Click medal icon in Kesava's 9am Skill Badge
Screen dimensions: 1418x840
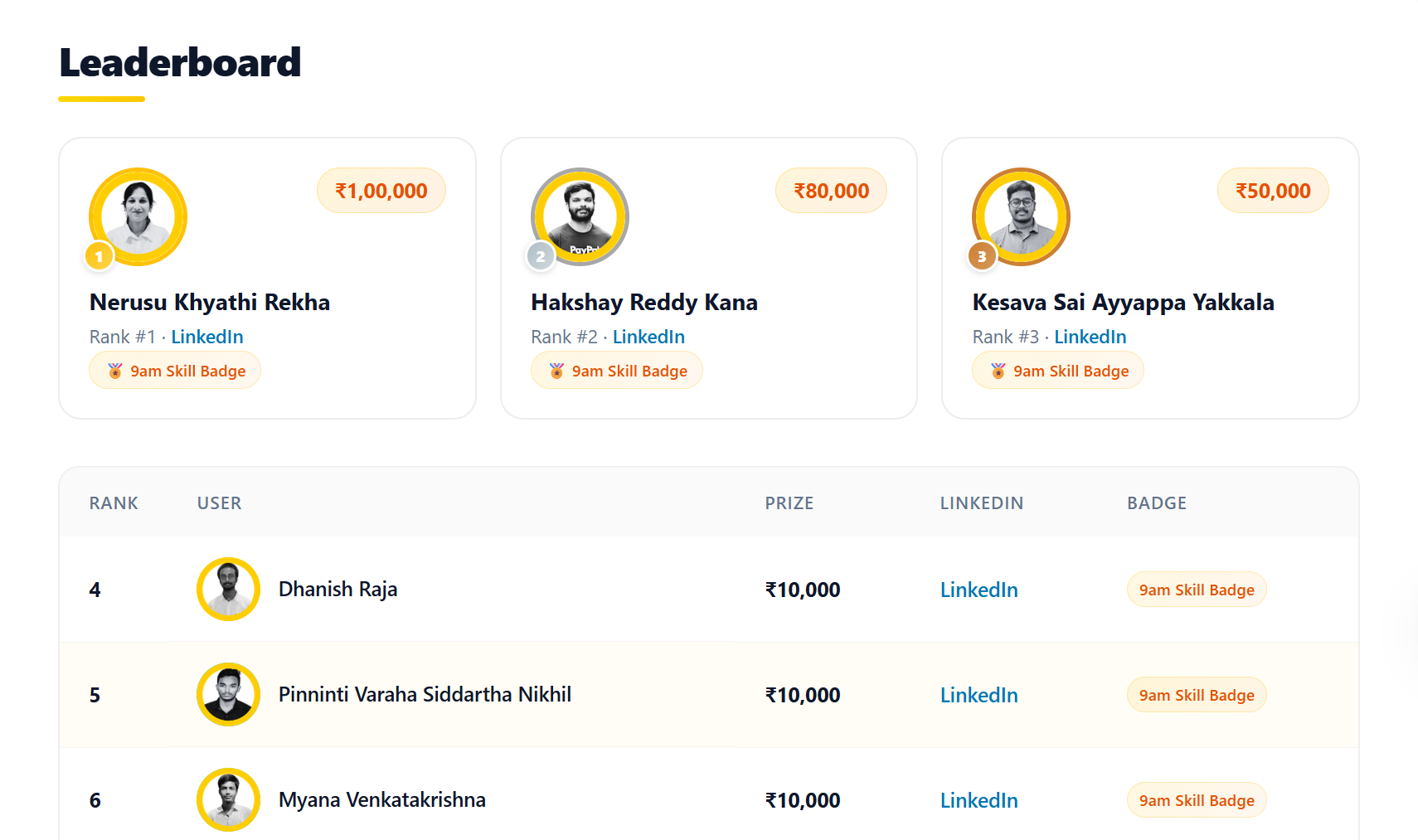[998, 371]
